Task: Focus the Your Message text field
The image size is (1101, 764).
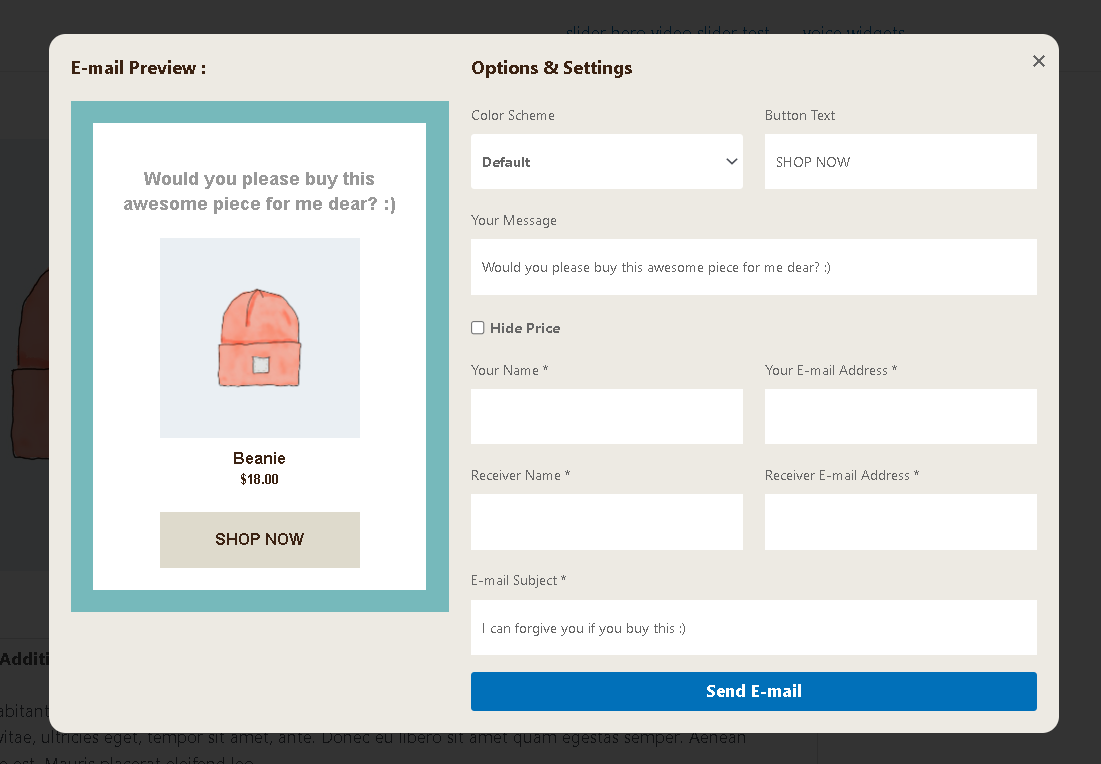Action: tap(753, 267)
